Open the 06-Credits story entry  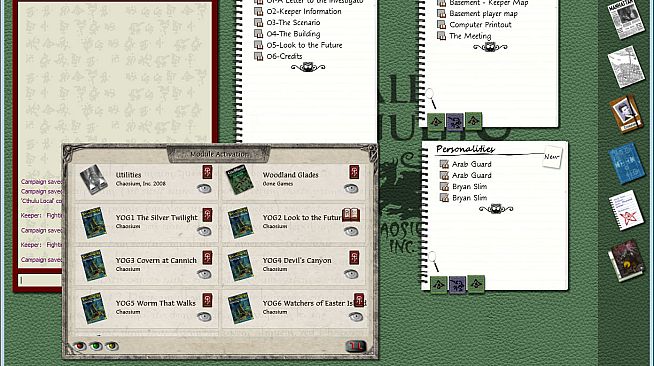pyautogui.click(x=284, y=56)
